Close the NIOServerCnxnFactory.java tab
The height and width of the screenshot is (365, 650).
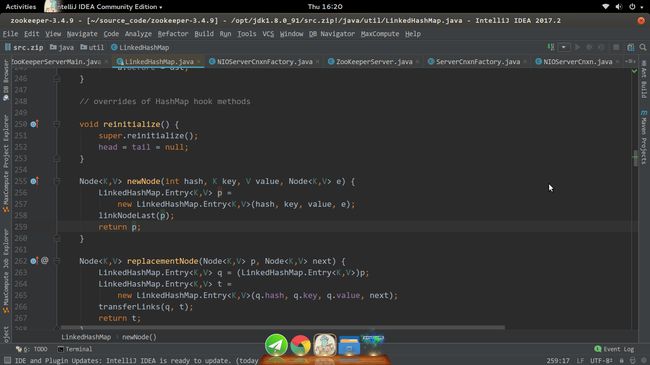click(x=318, y=62)
